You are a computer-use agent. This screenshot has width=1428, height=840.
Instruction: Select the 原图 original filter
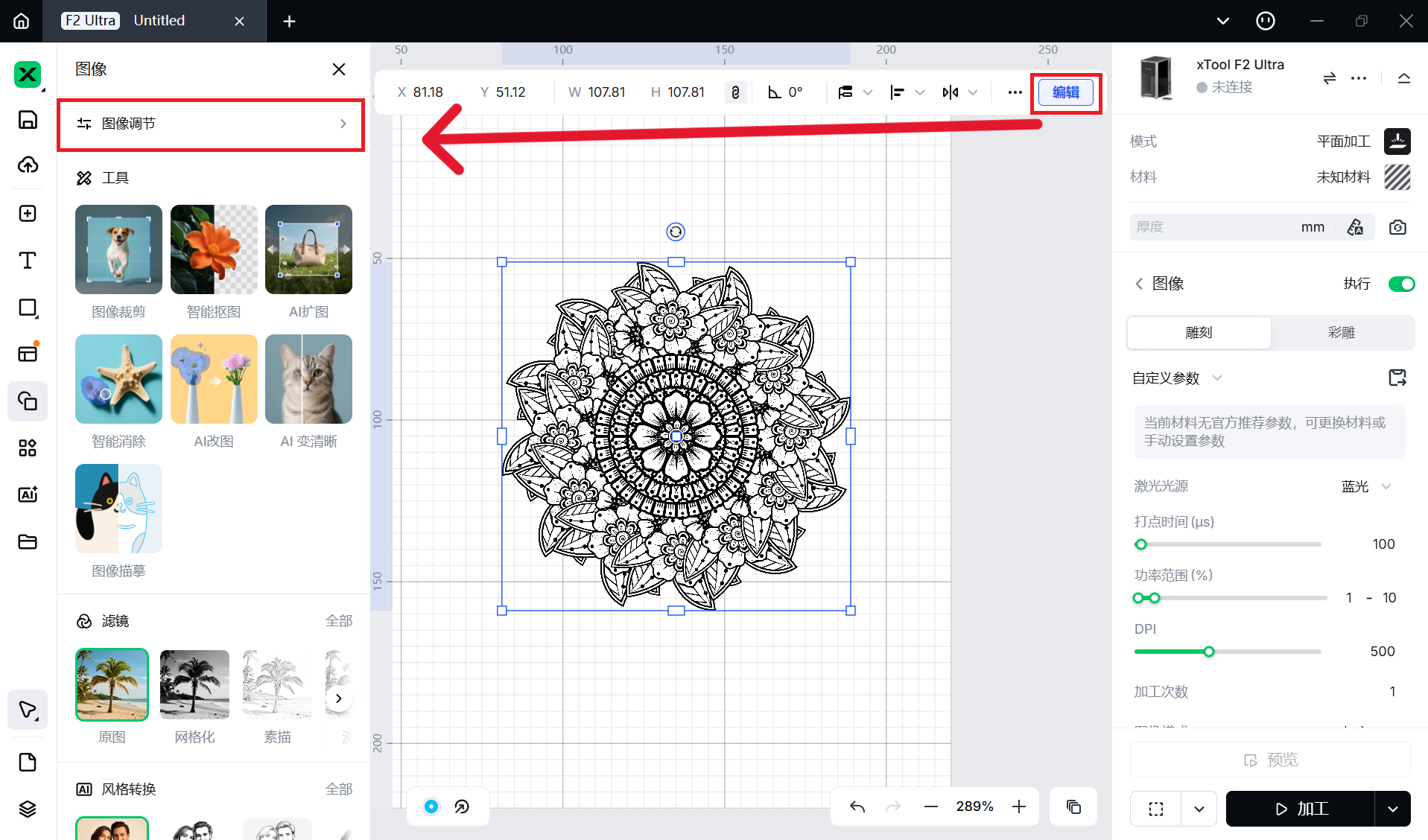point(112,685)
